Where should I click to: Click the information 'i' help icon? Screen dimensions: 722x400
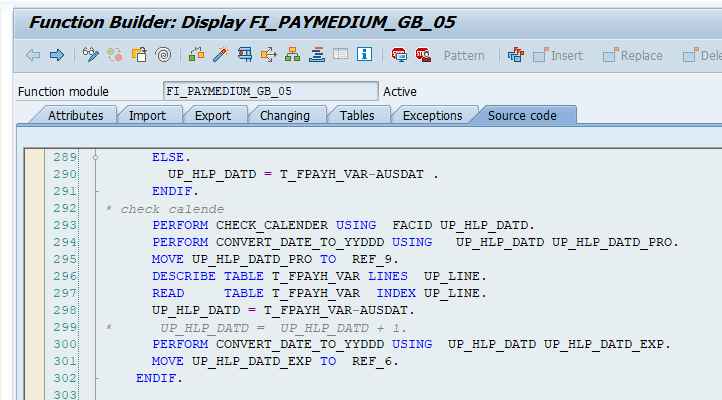364,55
